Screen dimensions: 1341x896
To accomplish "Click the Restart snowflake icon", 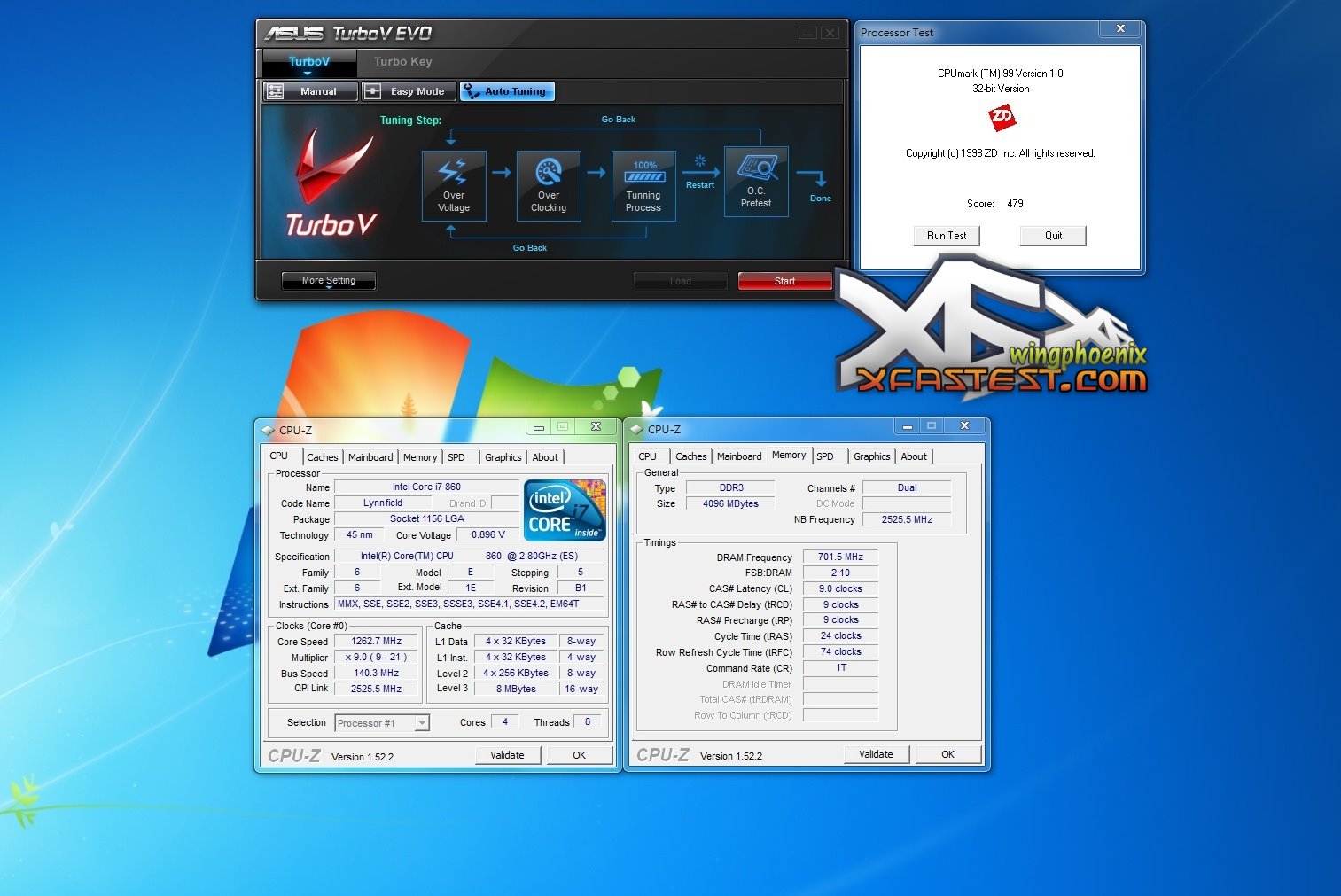I will pos(700,162).
